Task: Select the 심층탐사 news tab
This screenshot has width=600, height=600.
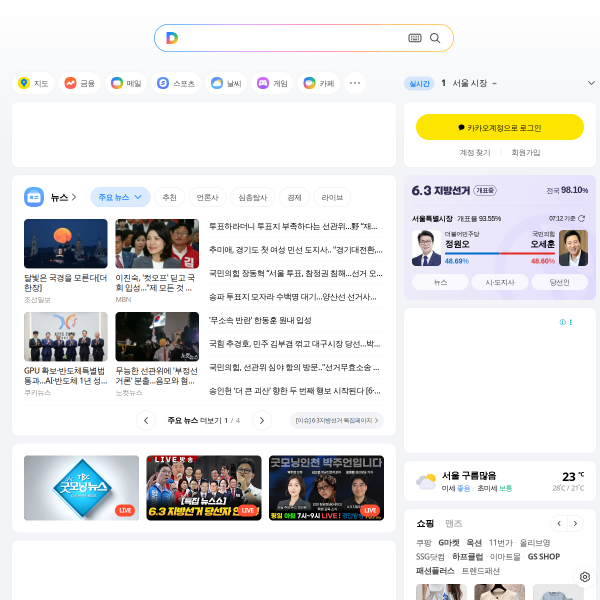Action: tap(253, 197)
